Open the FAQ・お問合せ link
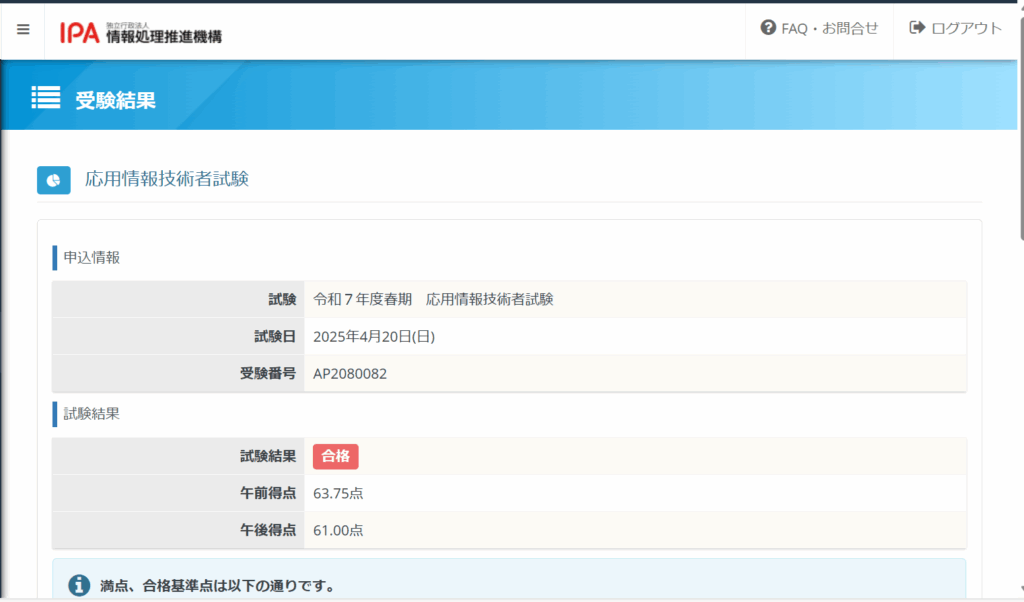 pos(829,28)
